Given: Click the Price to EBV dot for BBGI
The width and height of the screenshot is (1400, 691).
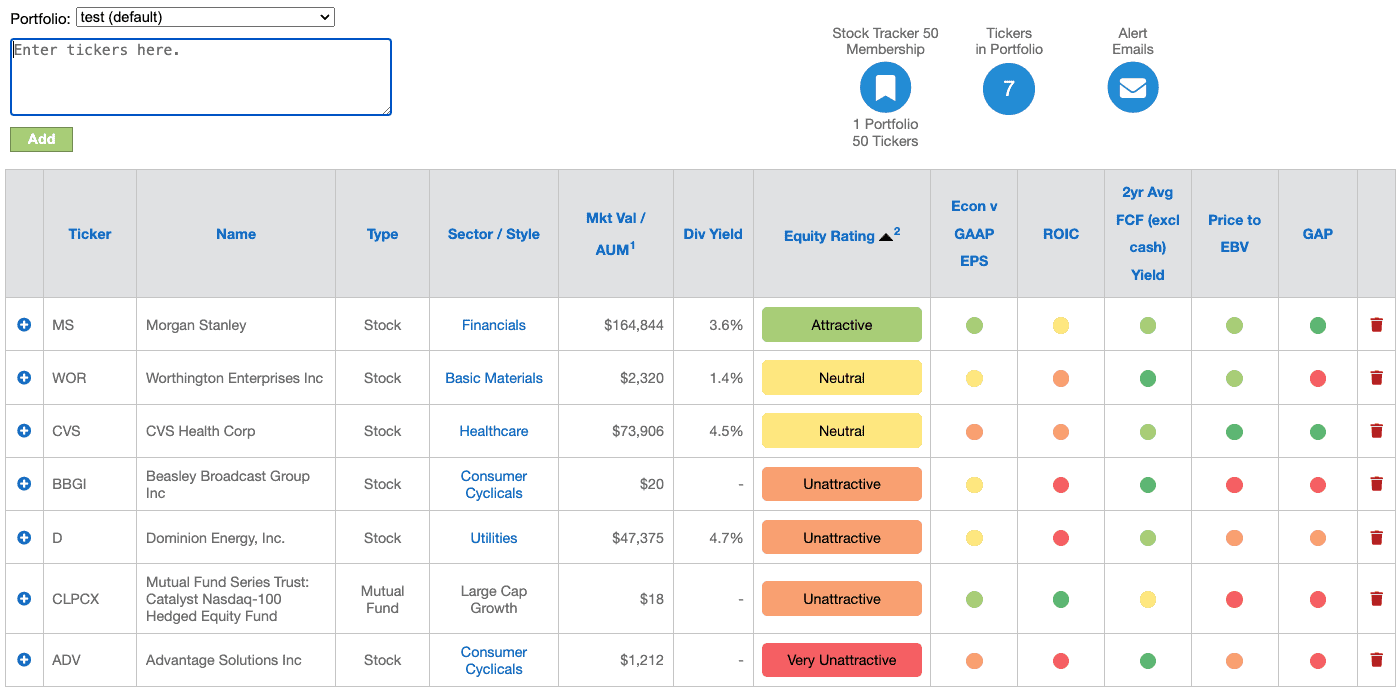Looking at the screenshot, I should pos(1234,484).
